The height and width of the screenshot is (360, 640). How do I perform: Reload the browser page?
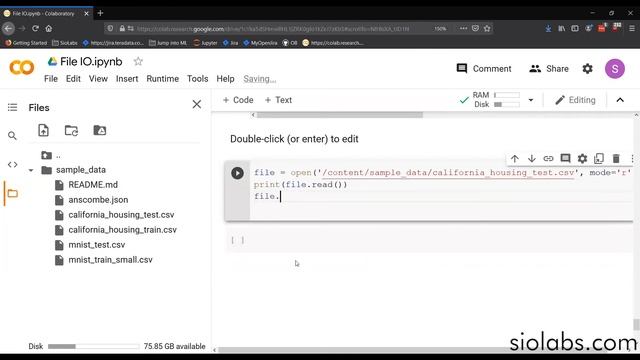click(x=36, y=29)
